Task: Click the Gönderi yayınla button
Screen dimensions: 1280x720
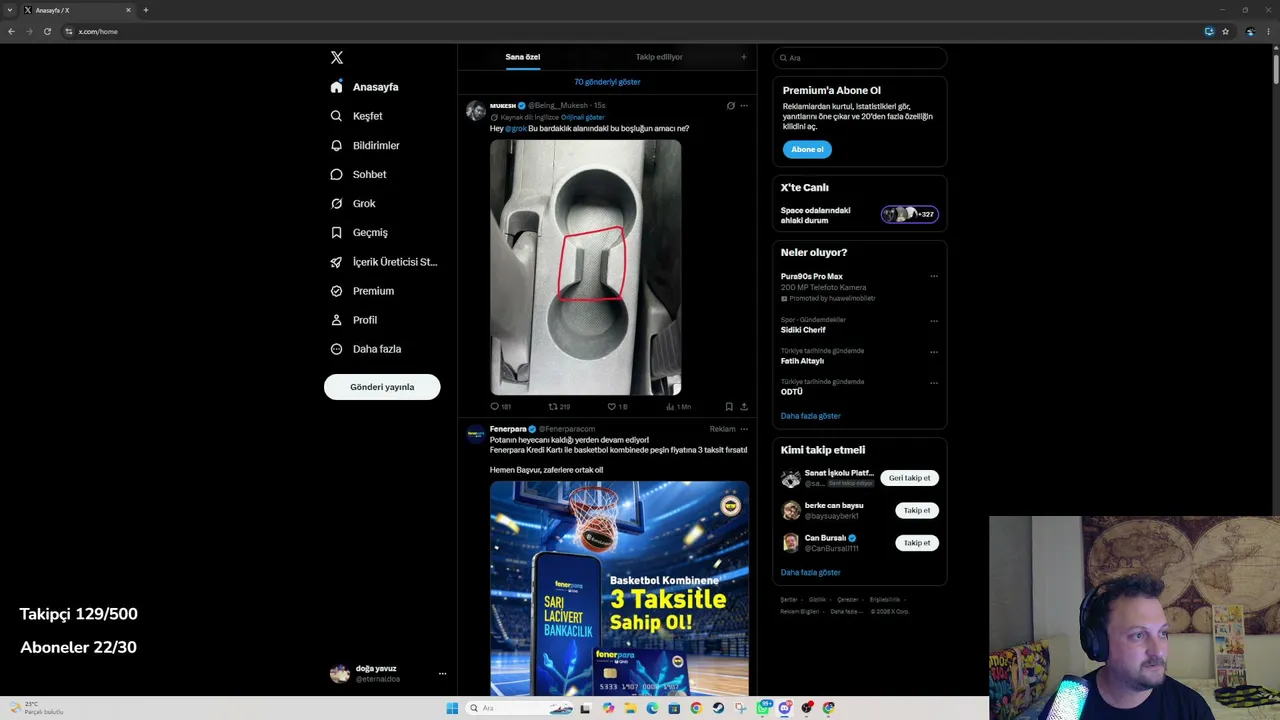Action: pos(382,387)
